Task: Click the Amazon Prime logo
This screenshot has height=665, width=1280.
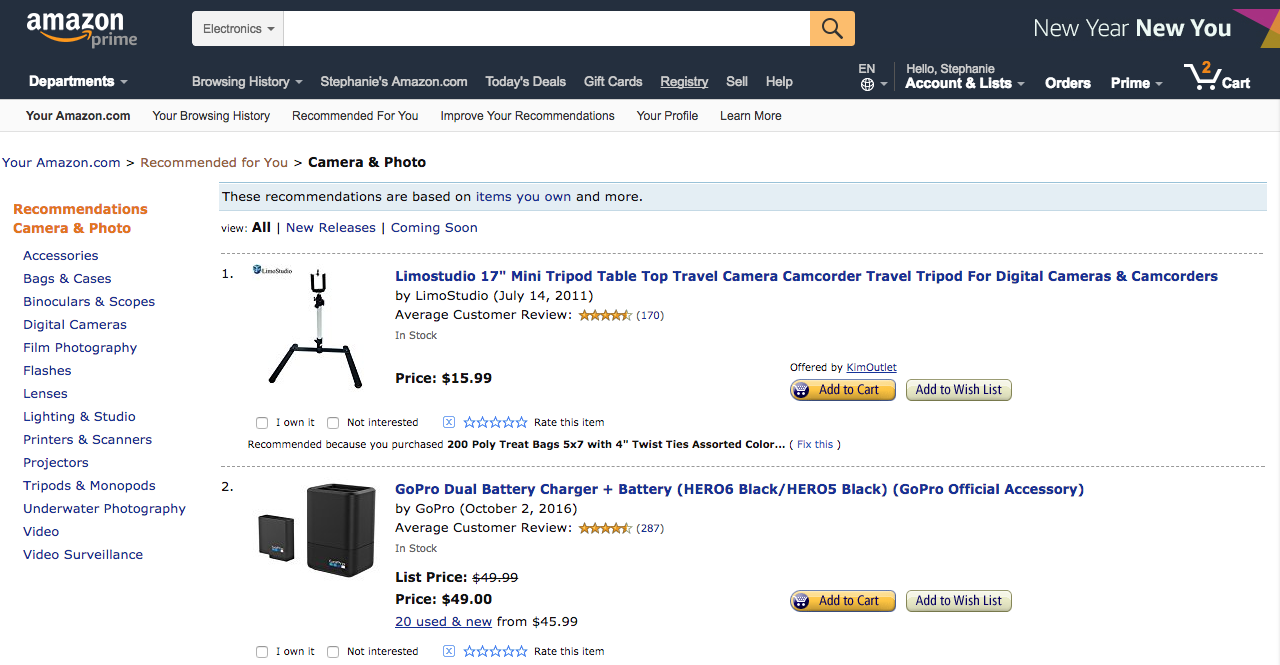Action: pyautogui.click(x=82, y=29)
